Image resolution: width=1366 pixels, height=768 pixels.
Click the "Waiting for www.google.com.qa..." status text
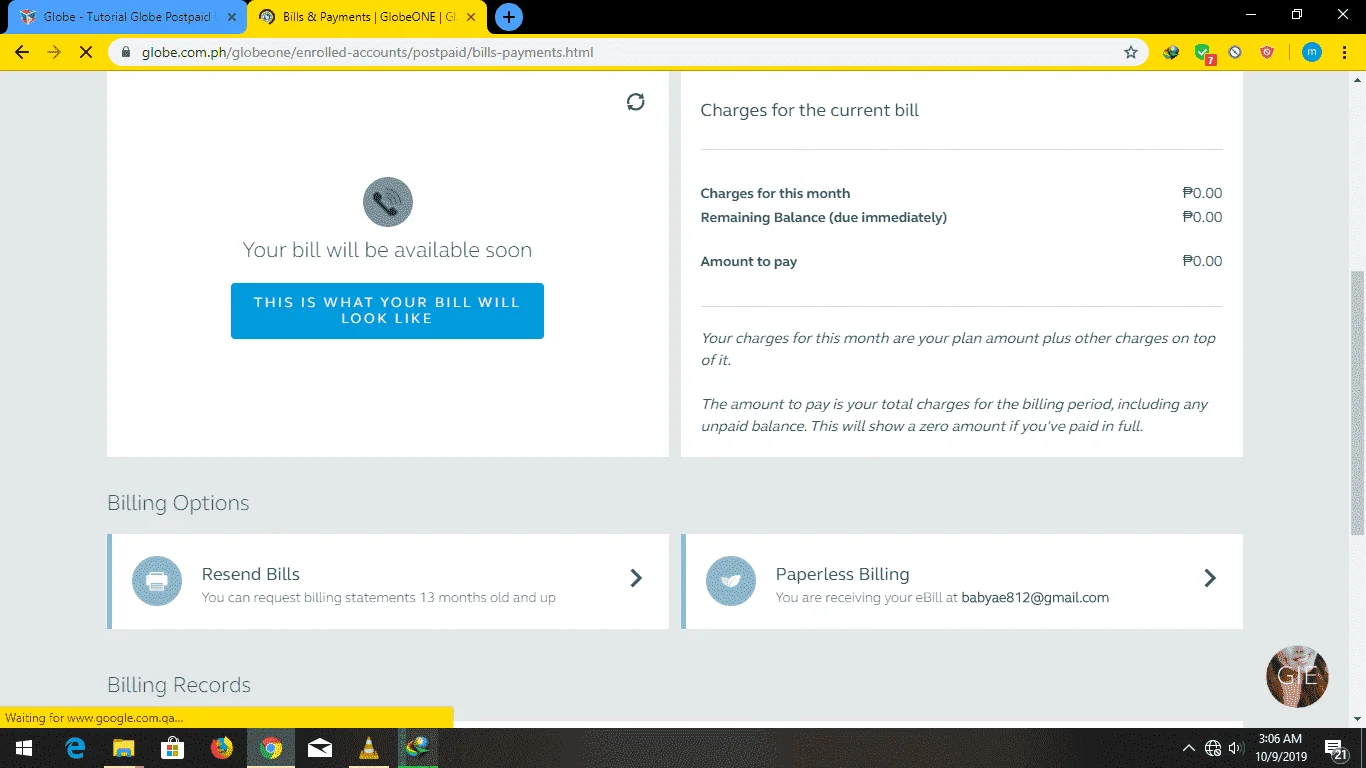(x=94, y=718)
